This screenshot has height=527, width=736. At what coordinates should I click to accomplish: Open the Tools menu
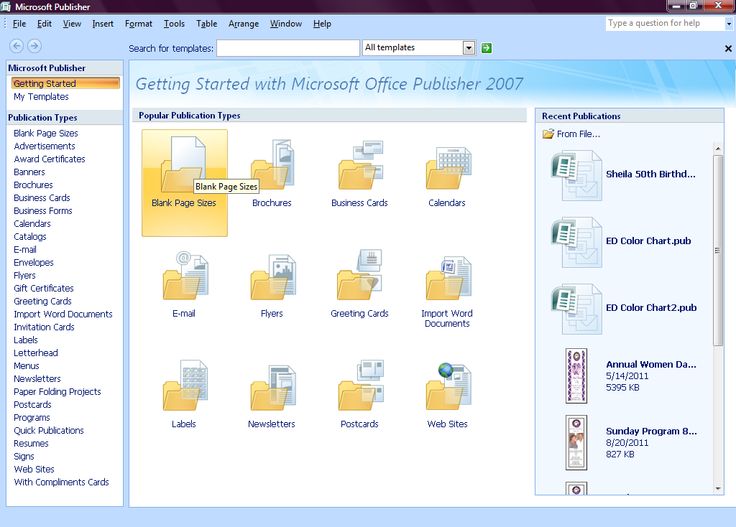[x=174, y=23]
